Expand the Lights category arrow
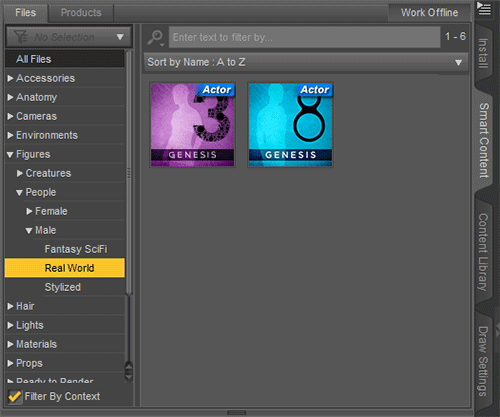This screenshot has width=500, height=417. coord(10,325)
